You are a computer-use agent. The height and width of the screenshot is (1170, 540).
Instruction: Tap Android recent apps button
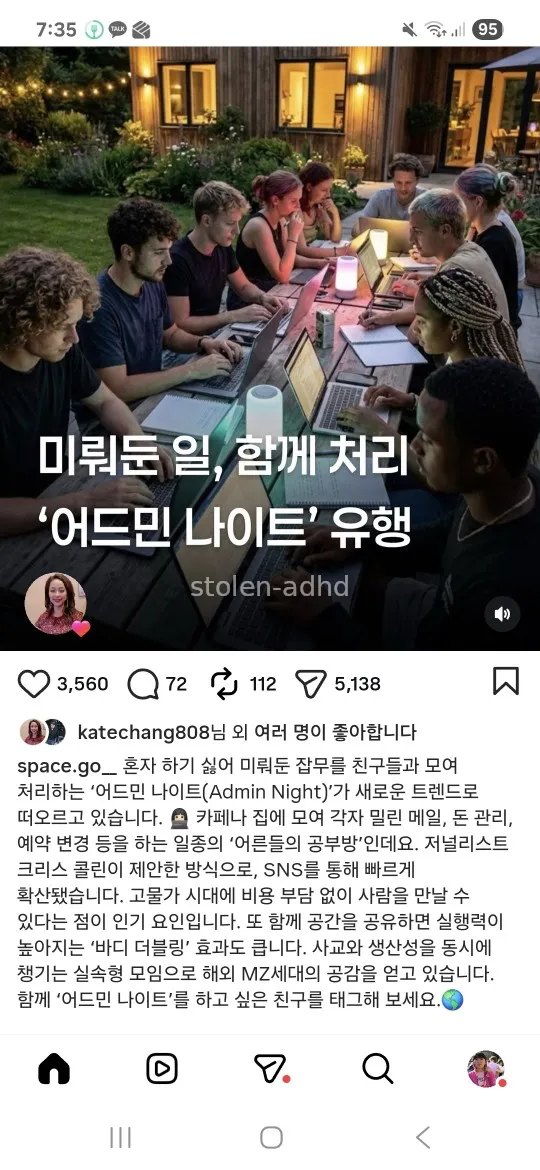pyautogui.click(x=120, y=1137)
